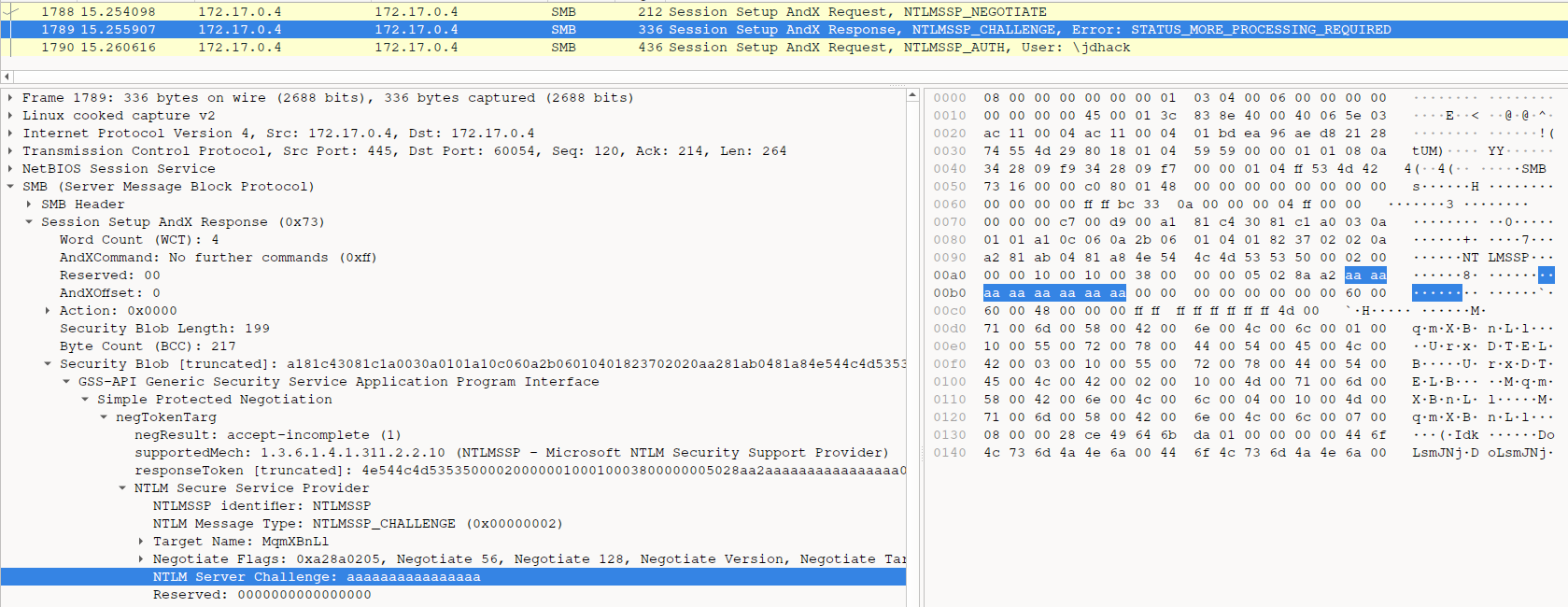Collapse Session Setup AndX Response node
This screenshot has width=1568, height=607.
tap(29, 222)
